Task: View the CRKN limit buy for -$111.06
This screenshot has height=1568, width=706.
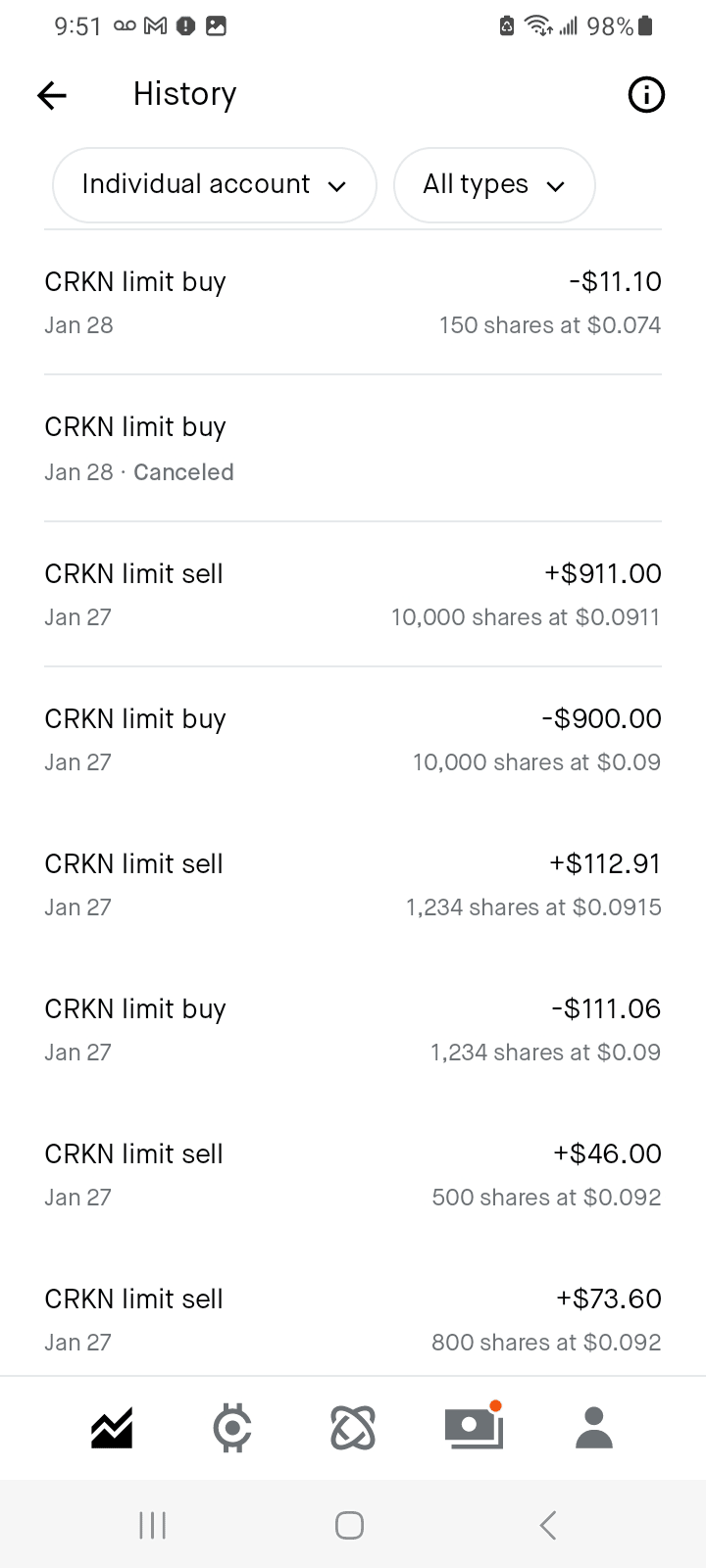Action: pyautogui.click(x=353, y=1030)
